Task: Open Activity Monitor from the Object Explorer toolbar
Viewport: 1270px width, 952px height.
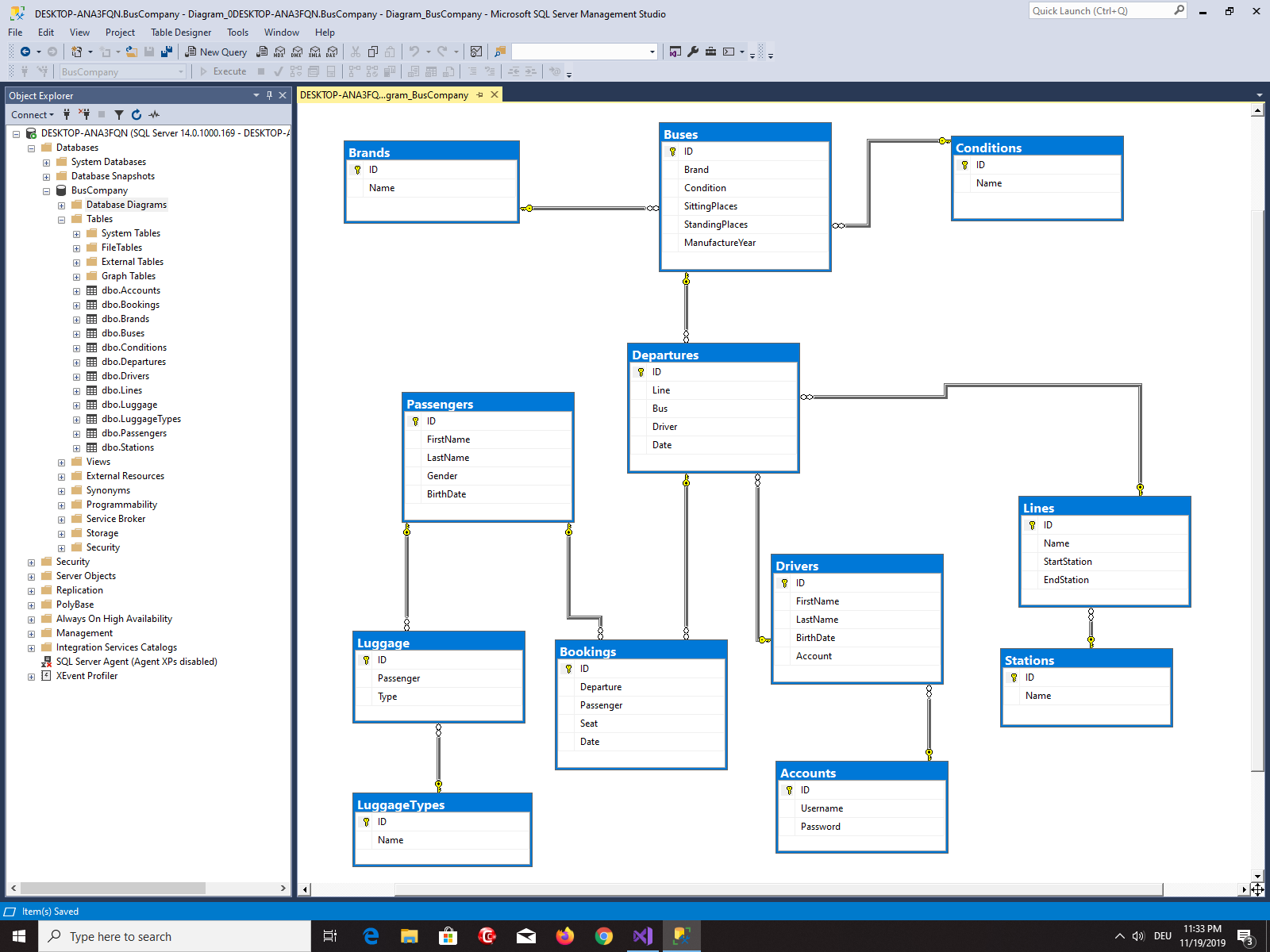Action: click(154, 114)
